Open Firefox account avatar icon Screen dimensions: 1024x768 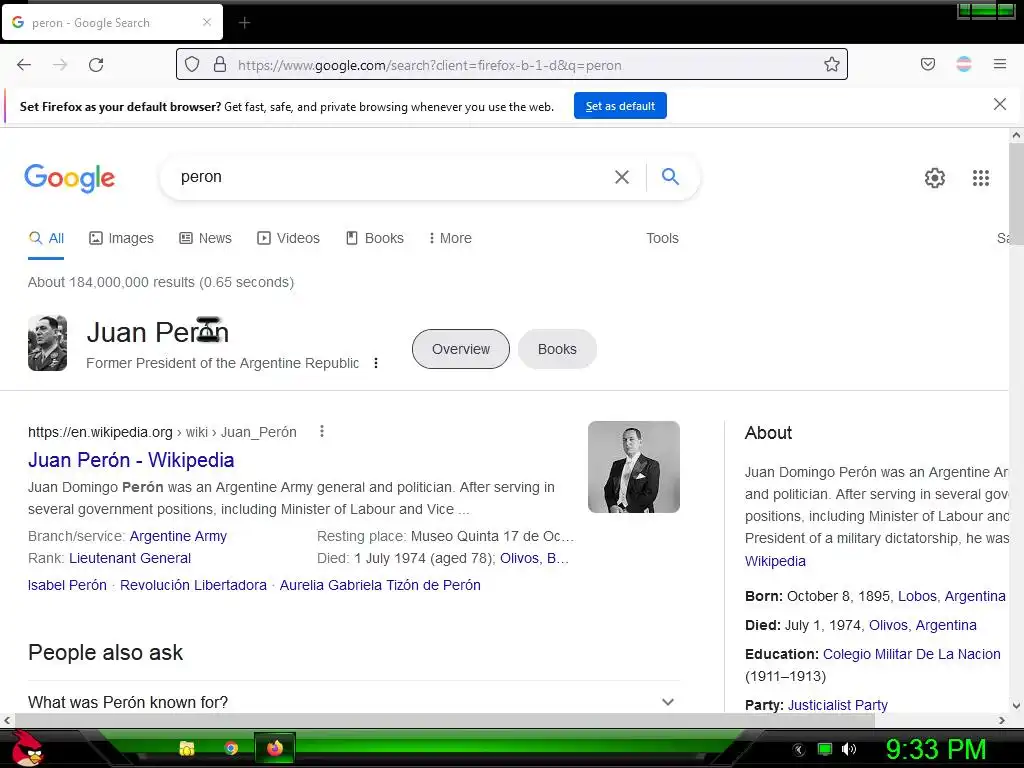[x=964, y=64]
